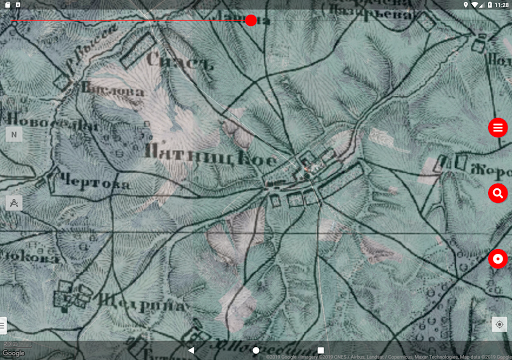Tap the 11:28 clock in status bar
Viewport: 512px width, 360px height.
502,5
